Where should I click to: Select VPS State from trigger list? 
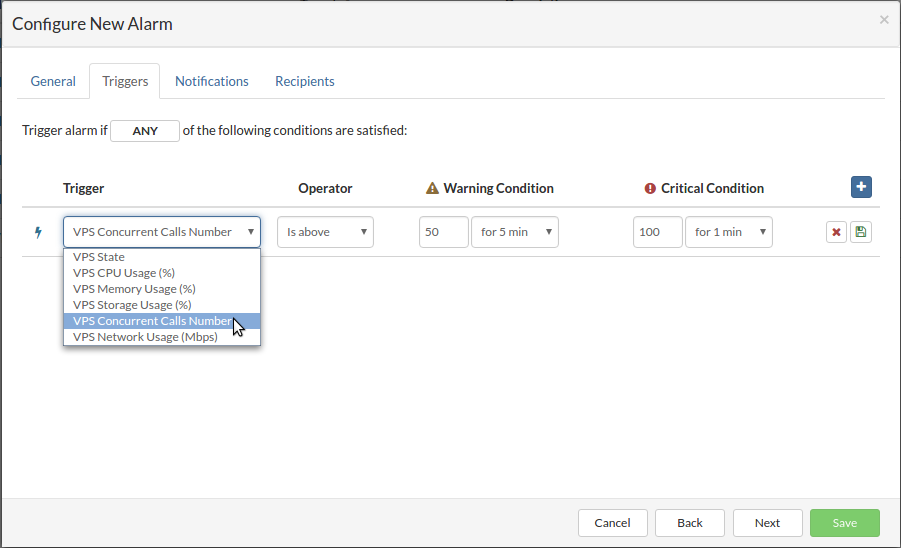click(99, 257)
